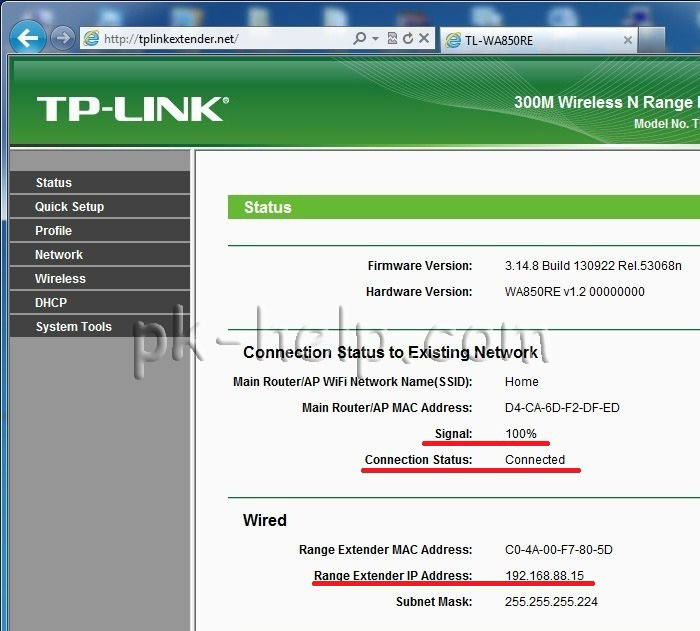
Task: Click the Signal 100% value
Action: coord(521,434)
